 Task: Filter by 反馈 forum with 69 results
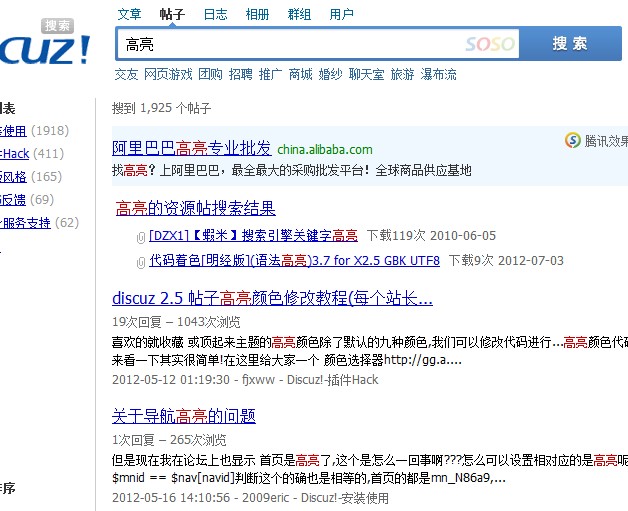pos(13,199)
